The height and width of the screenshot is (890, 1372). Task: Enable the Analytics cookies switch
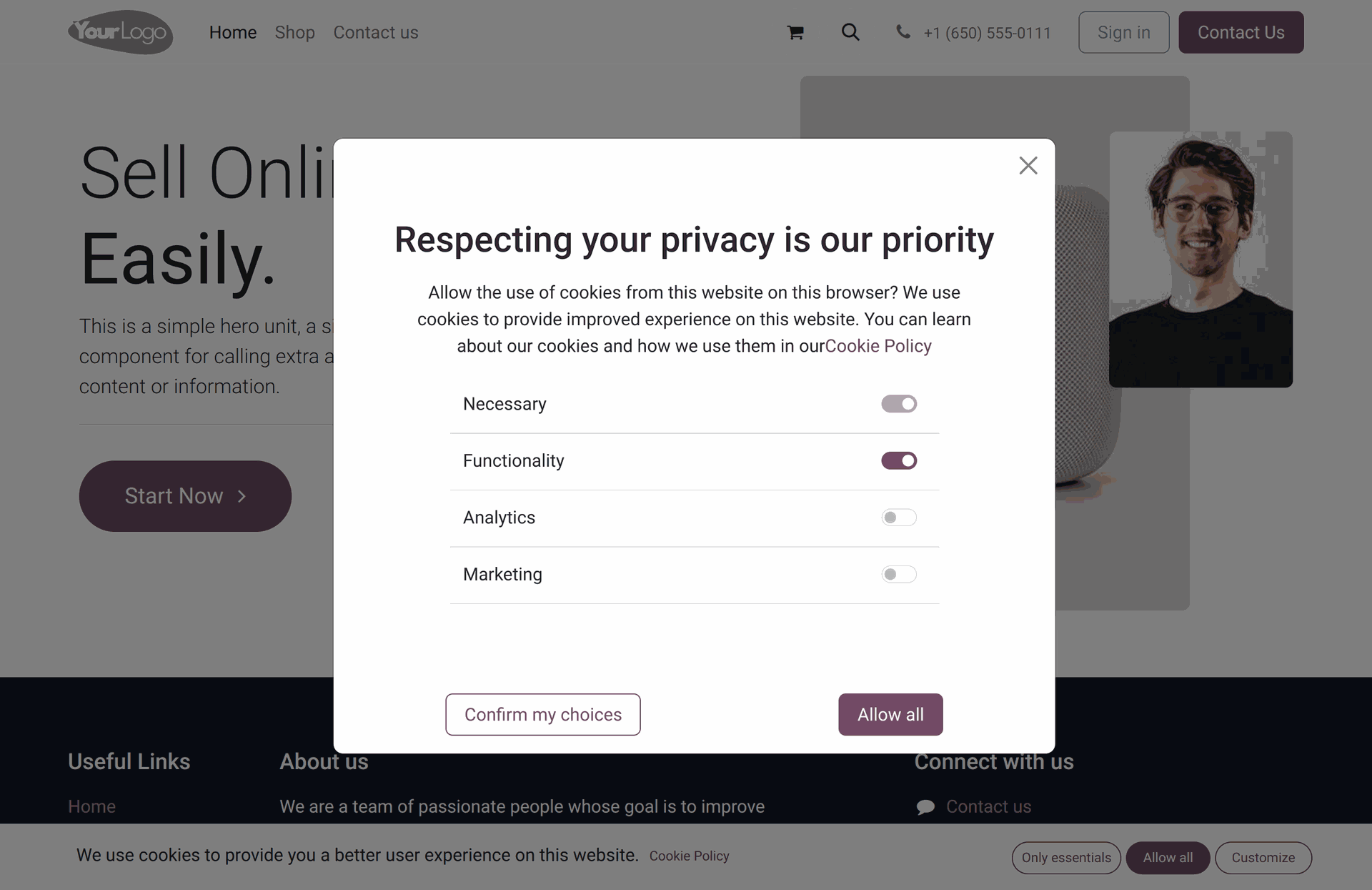[x=899, y=518]
